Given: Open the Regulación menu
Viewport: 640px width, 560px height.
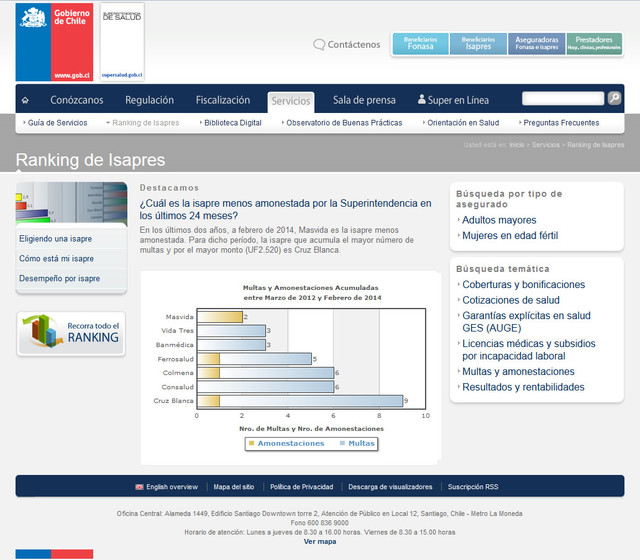Looking at the screenshot, I should (x=149, y=100).
